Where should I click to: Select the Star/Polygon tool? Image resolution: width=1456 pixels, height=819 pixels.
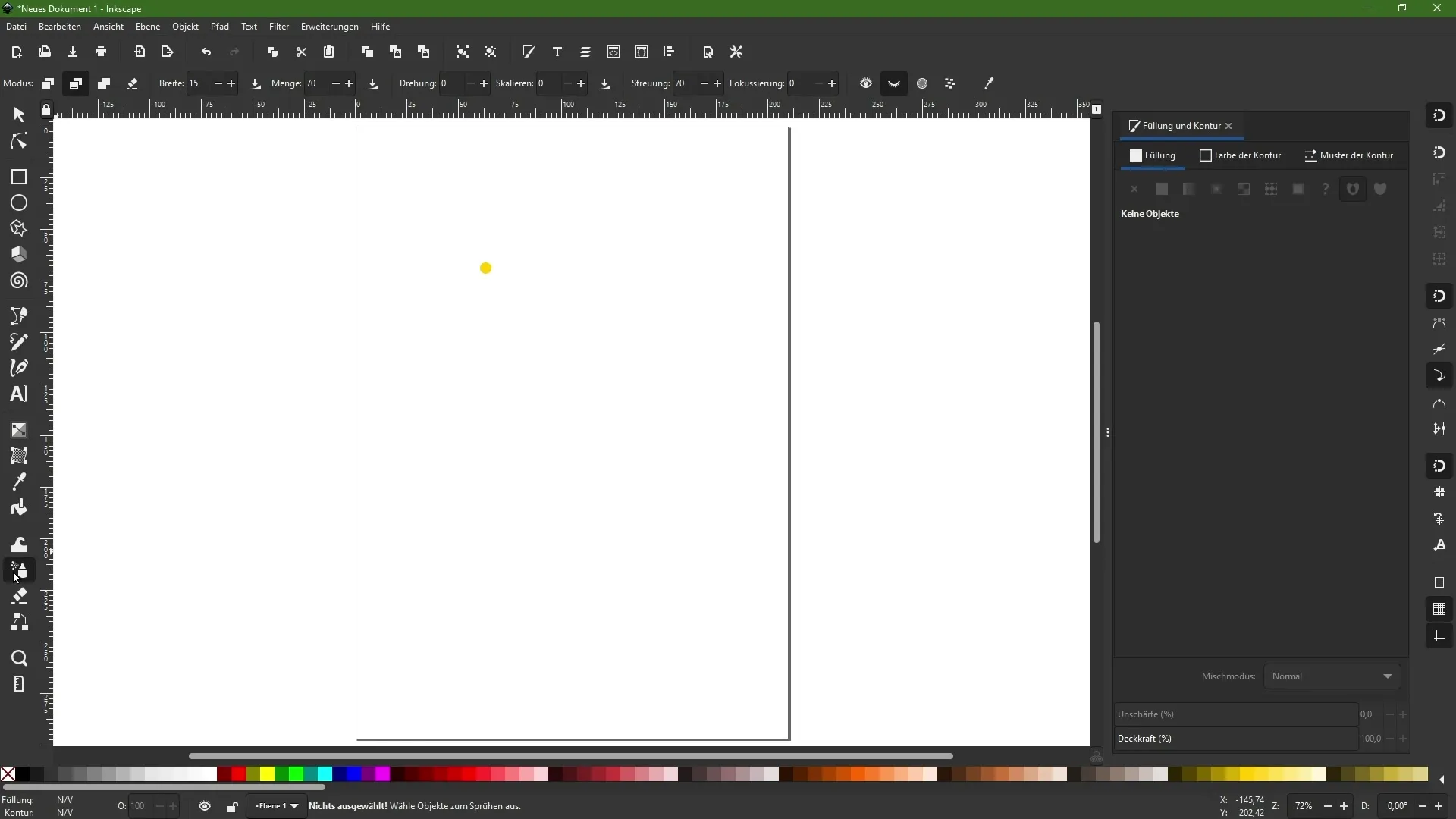coord(18,228)
